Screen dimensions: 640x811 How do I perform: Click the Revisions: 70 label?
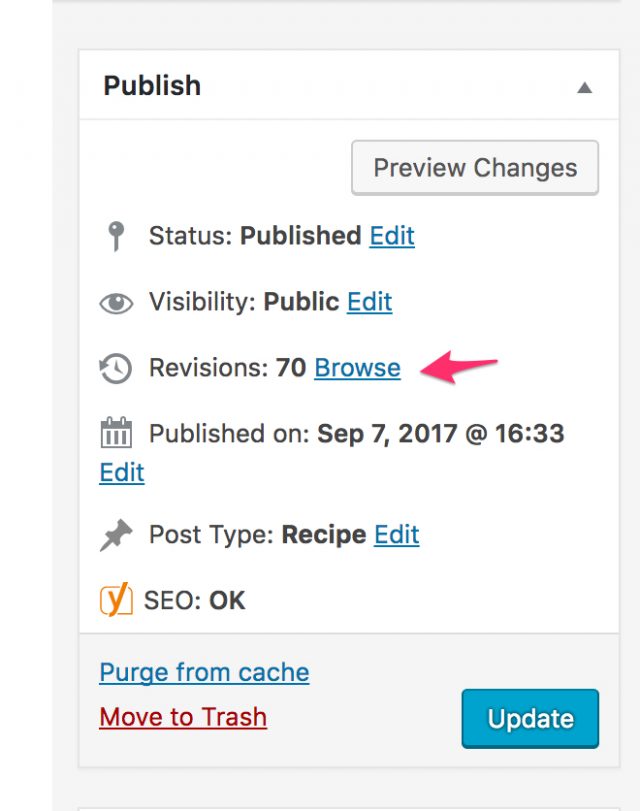pyautogui.click(x=227, y=368)
